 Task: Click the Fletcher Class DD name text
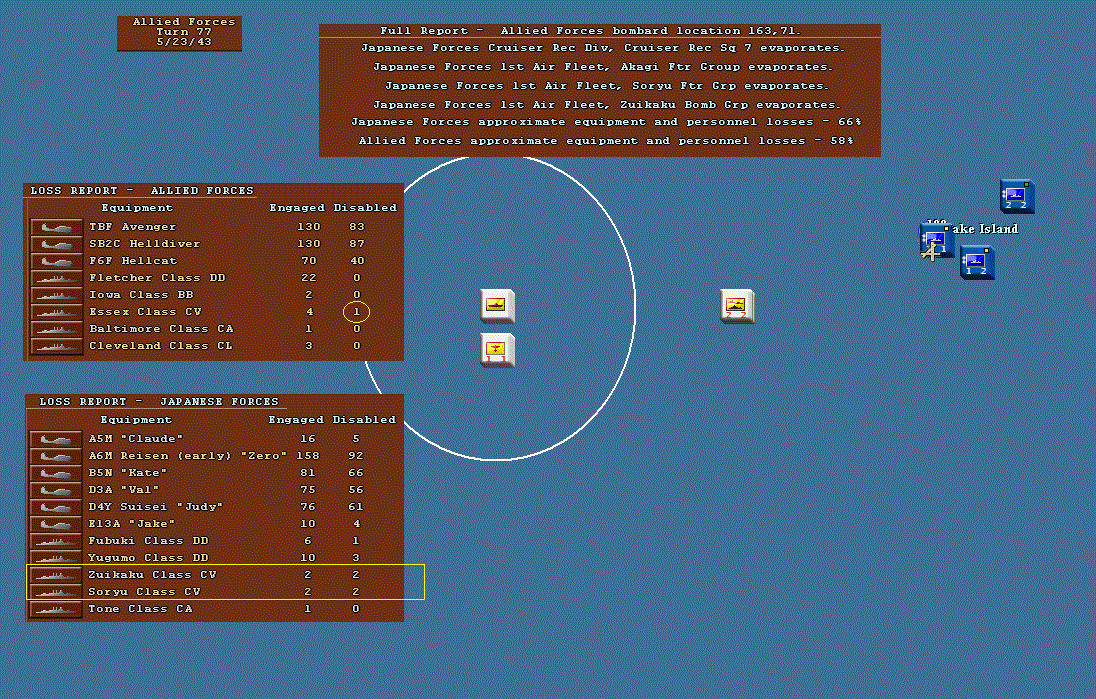pos(157,278)
